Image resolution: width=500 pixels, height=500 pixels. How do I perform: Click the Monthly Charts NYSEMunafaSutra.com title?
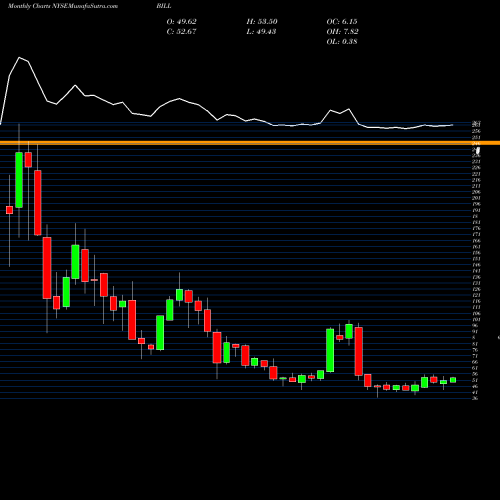pos(63,6)
